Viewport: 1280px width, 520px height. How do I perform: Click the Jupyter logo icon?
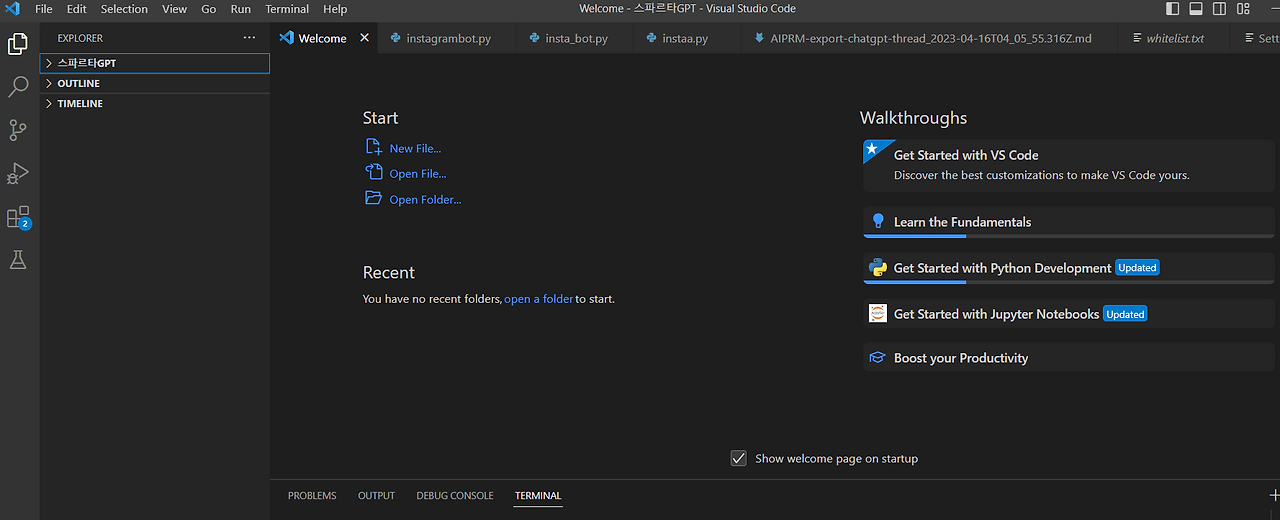[x=878, y=313]
